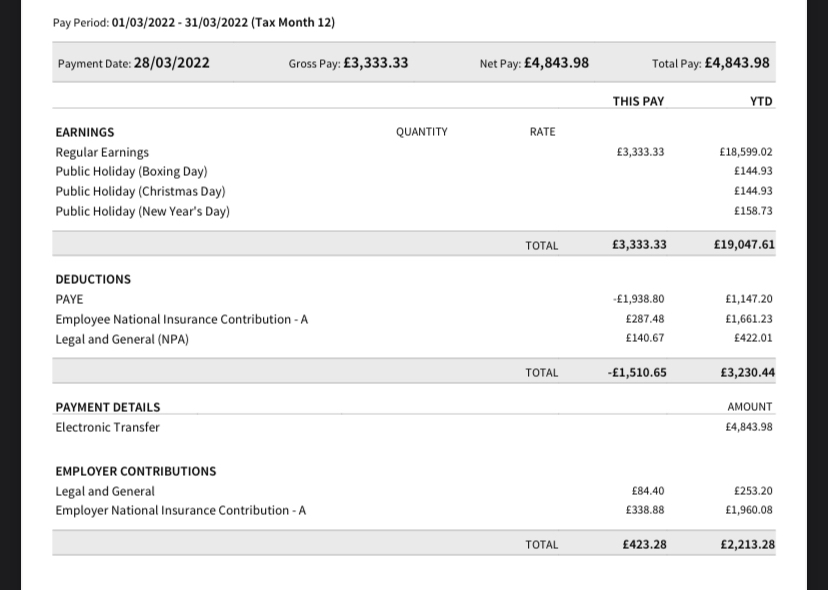Click Public Holiday (Boxing Day) row
The width and height of the screenshot is (828, 590).
point(414,171)
